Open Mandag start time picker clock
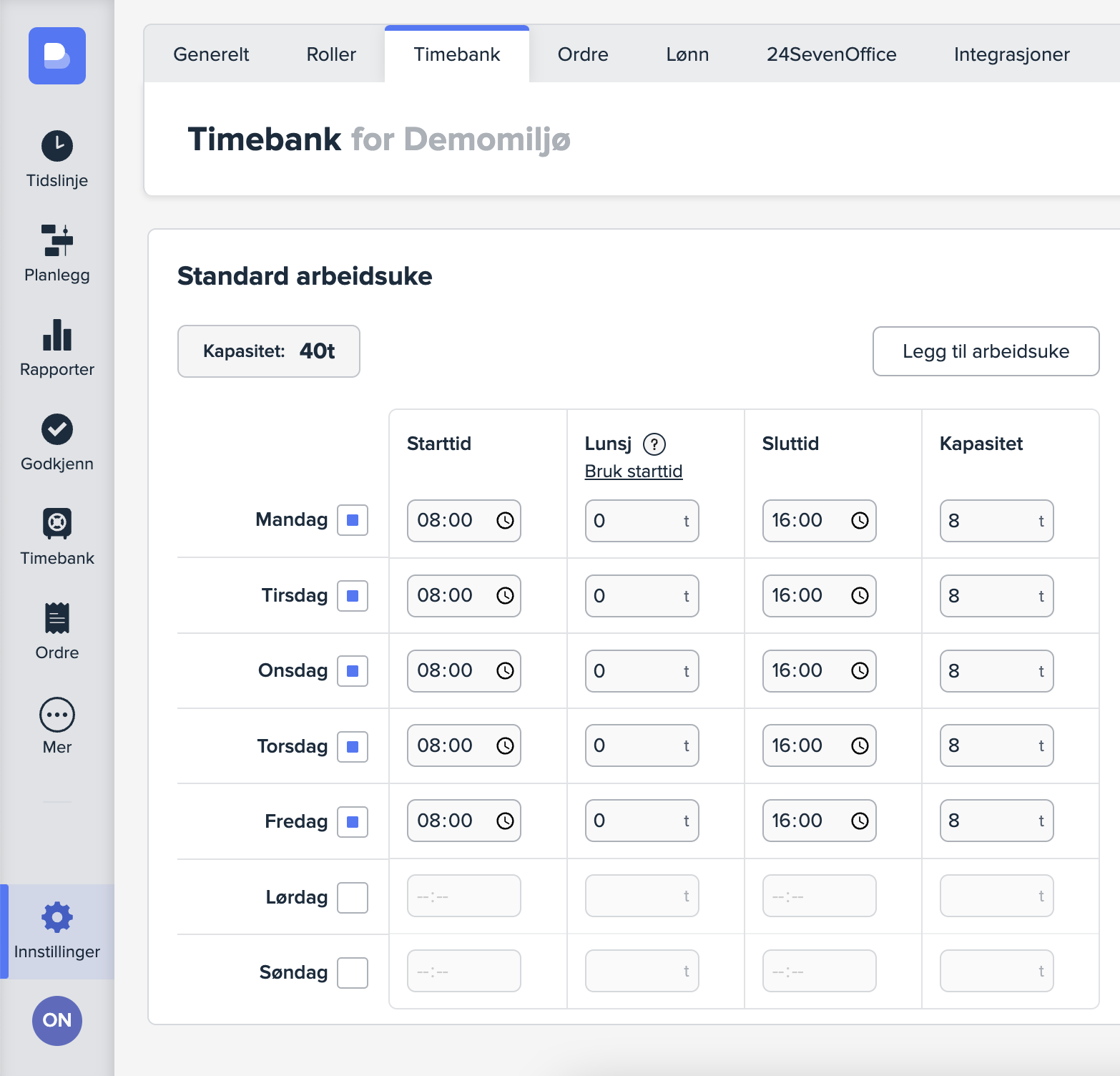The image size is (1120, 1076). pyautogui.click(x=505, y=521)
